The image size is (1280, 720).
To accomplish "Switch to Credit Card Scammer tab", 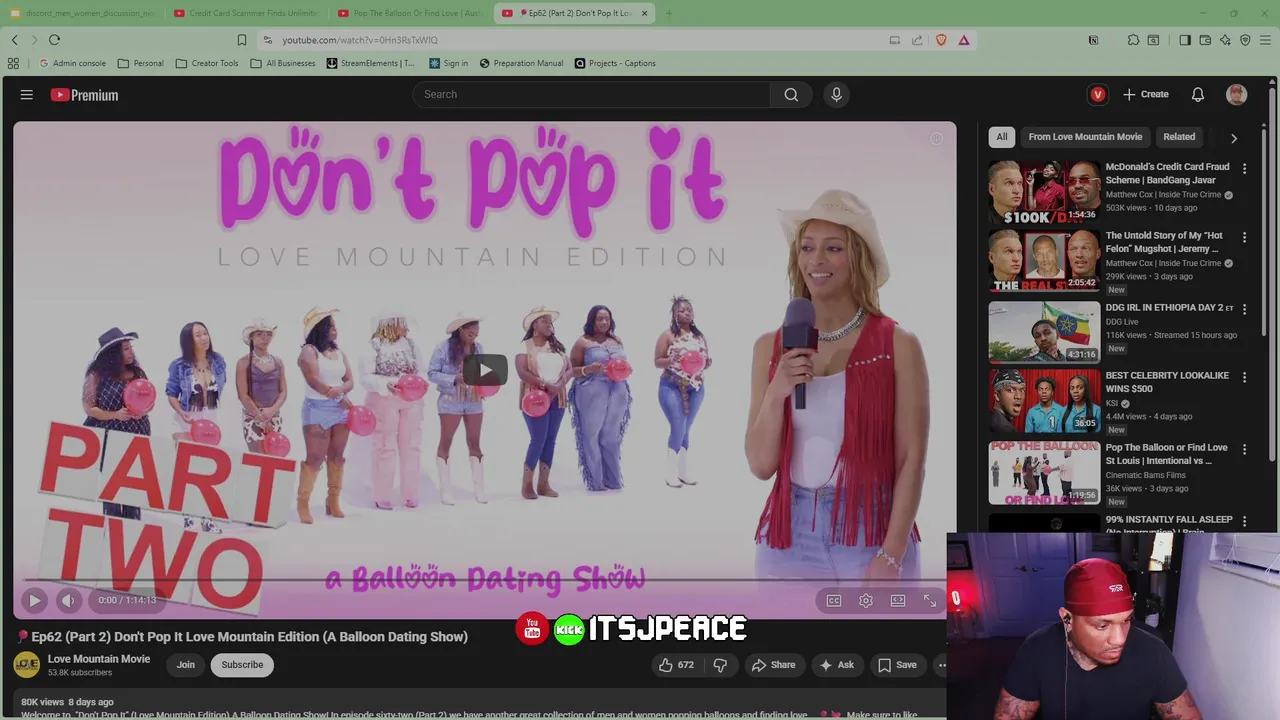I will coord(246,13).
